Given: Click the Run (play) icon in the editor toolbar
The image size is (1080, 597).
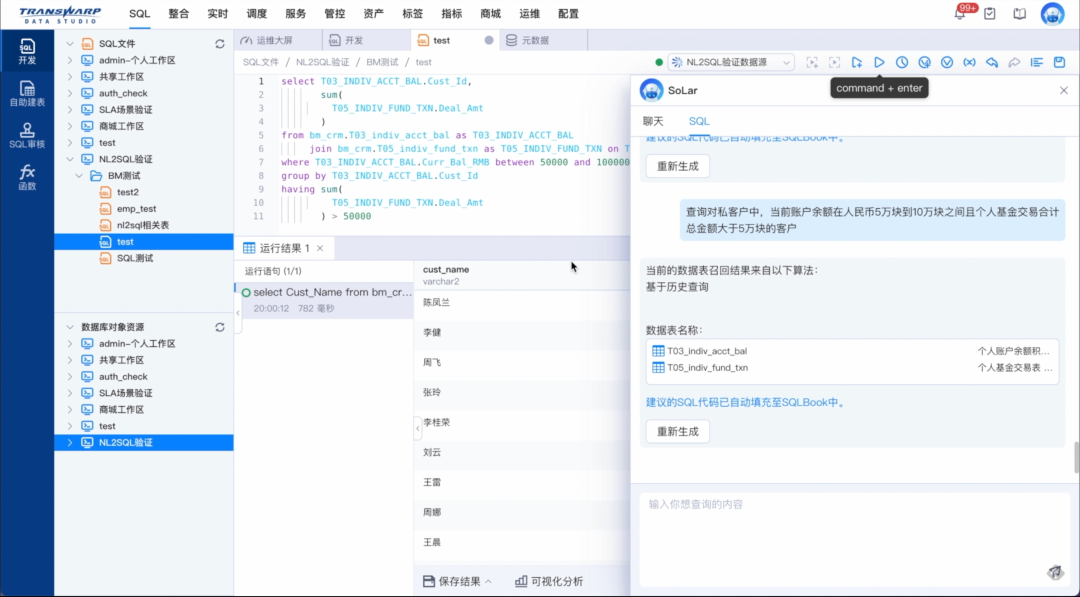Looking at the screenshot, I should point(879,62).
